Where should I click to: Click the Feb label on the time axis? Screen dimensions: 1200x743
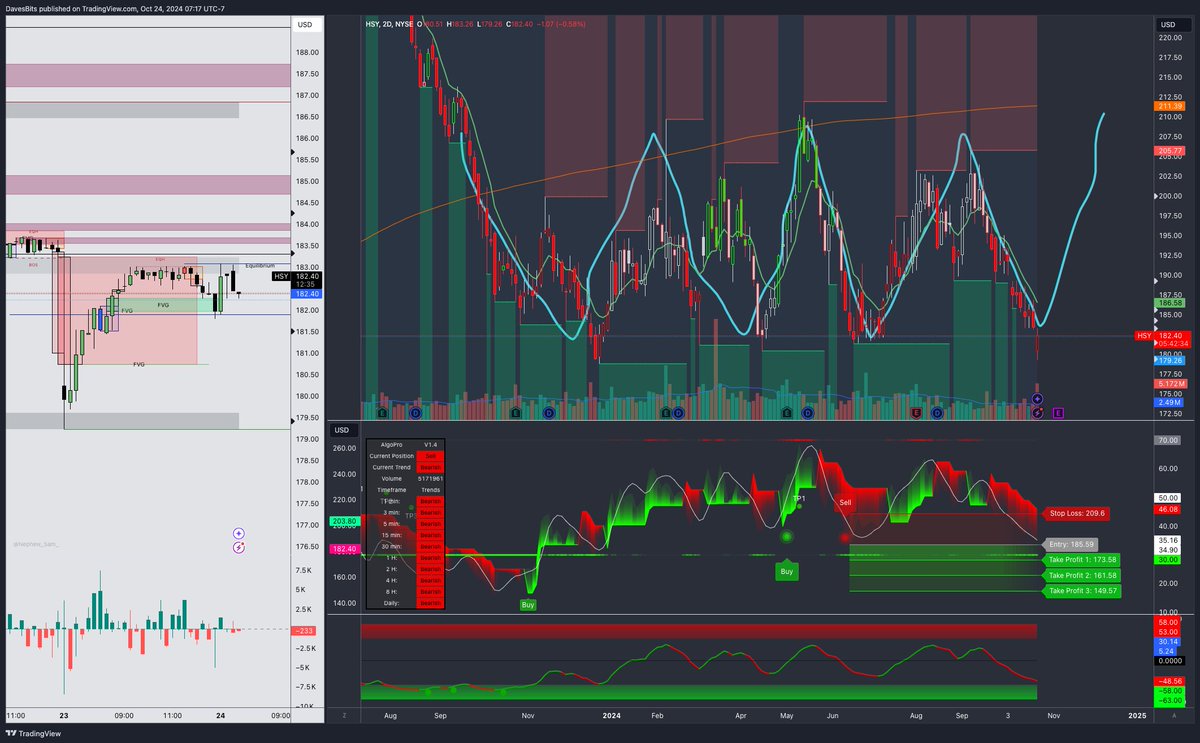point(657,716)
